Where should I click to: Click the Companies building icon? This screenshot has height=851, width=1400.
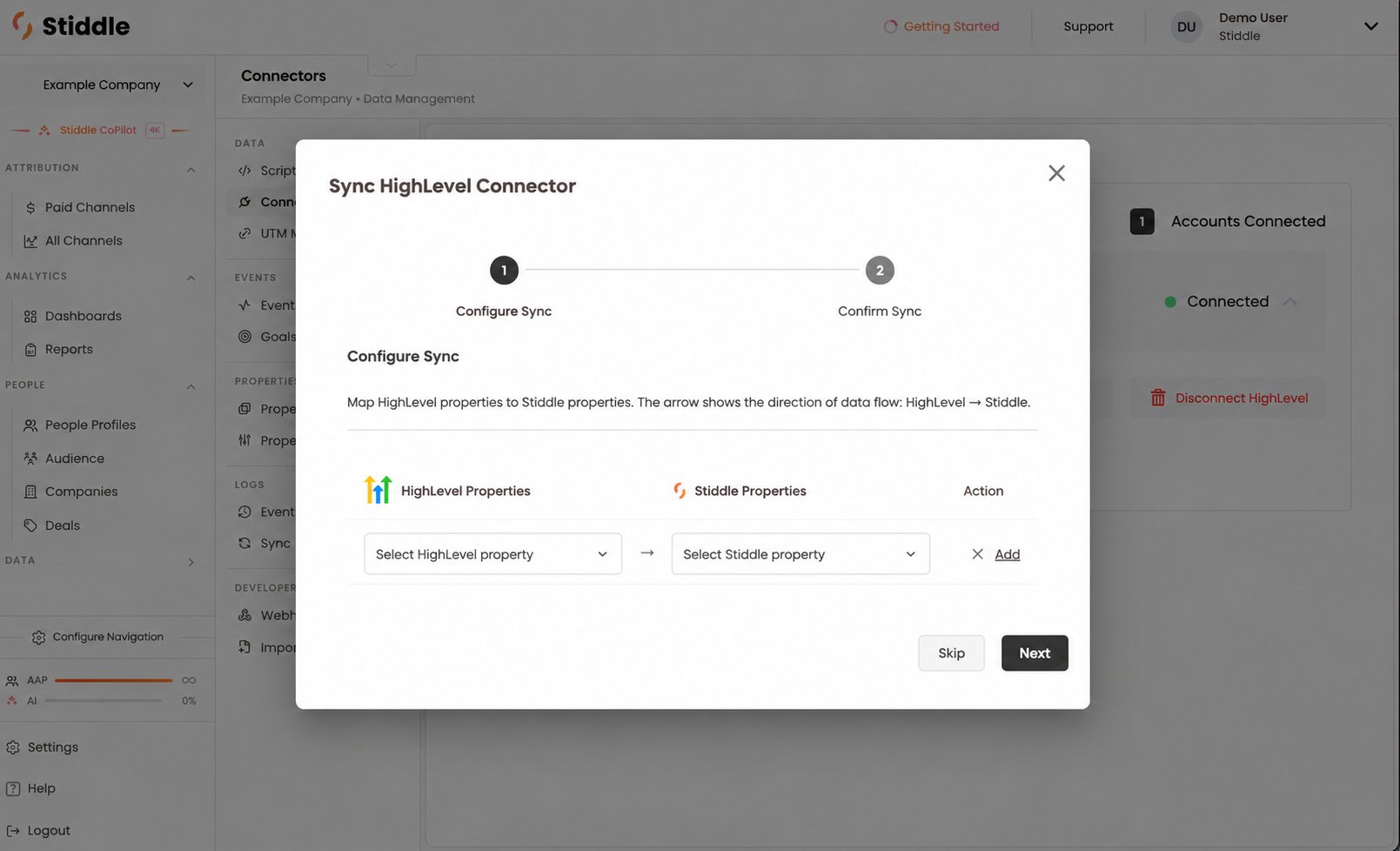tap(30, 492)
